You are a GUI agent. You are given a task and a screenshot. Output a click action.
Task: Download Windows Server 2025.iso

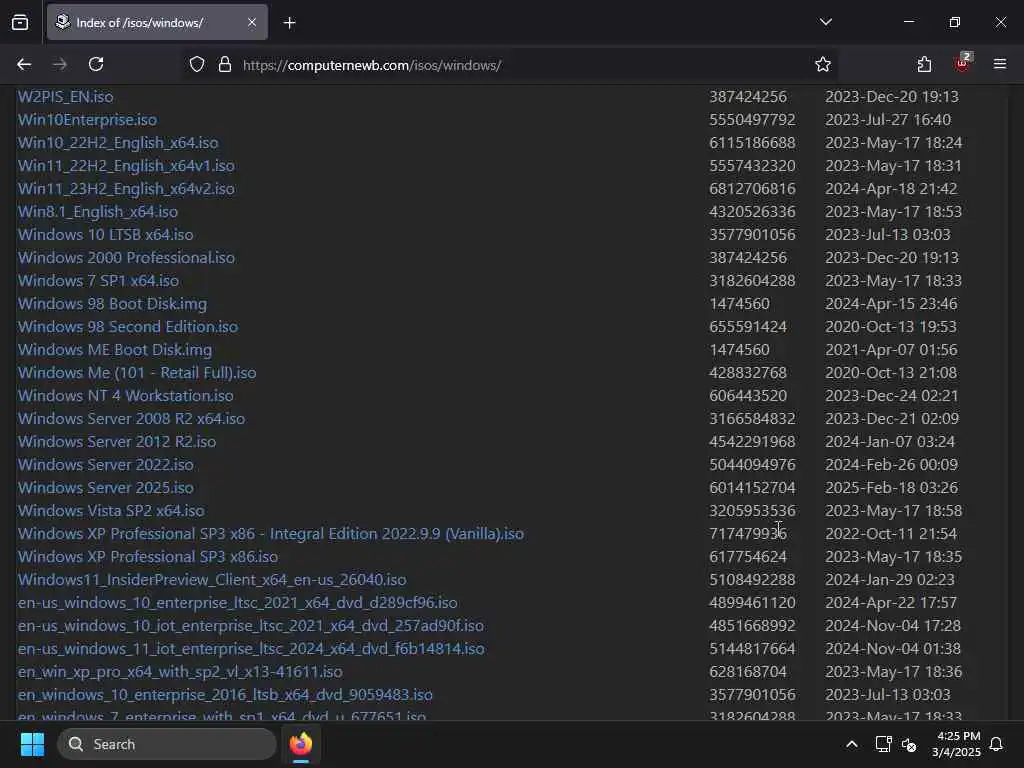click(x=106, y=487)
